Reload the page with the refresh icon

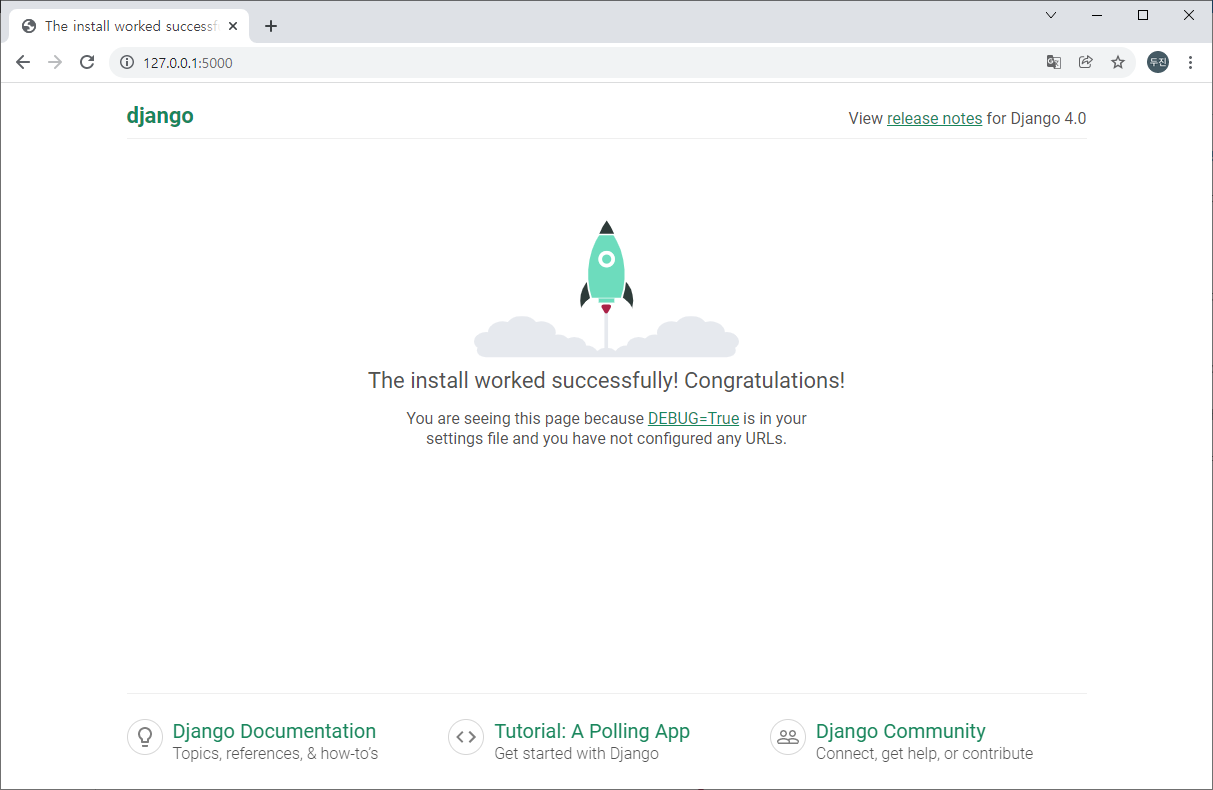pyautogui.click(x=87, y=62)
